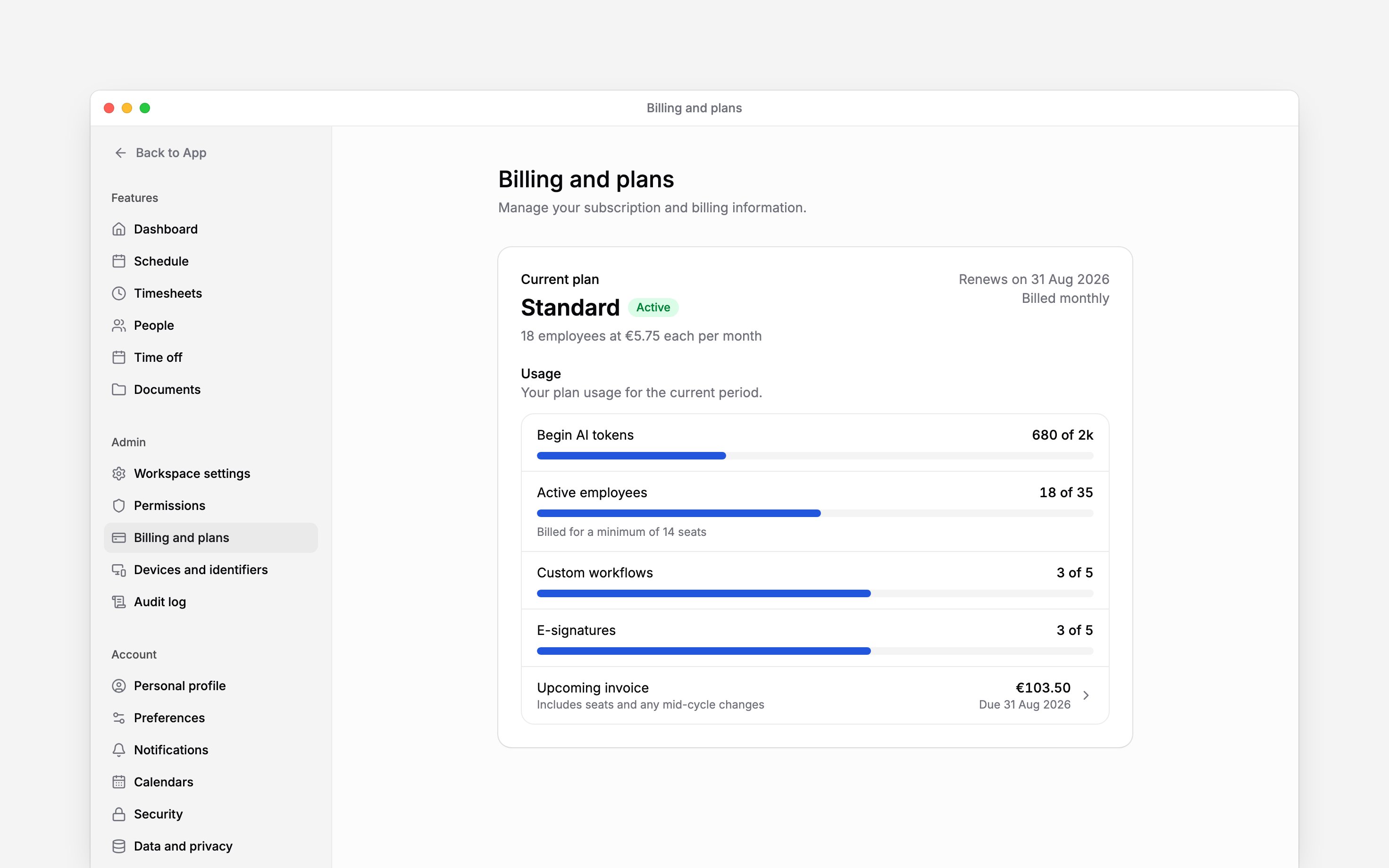The height and width of the screenshot is (868, 1389).
Task: Select Audit log menu label
Action: point(159,602)
